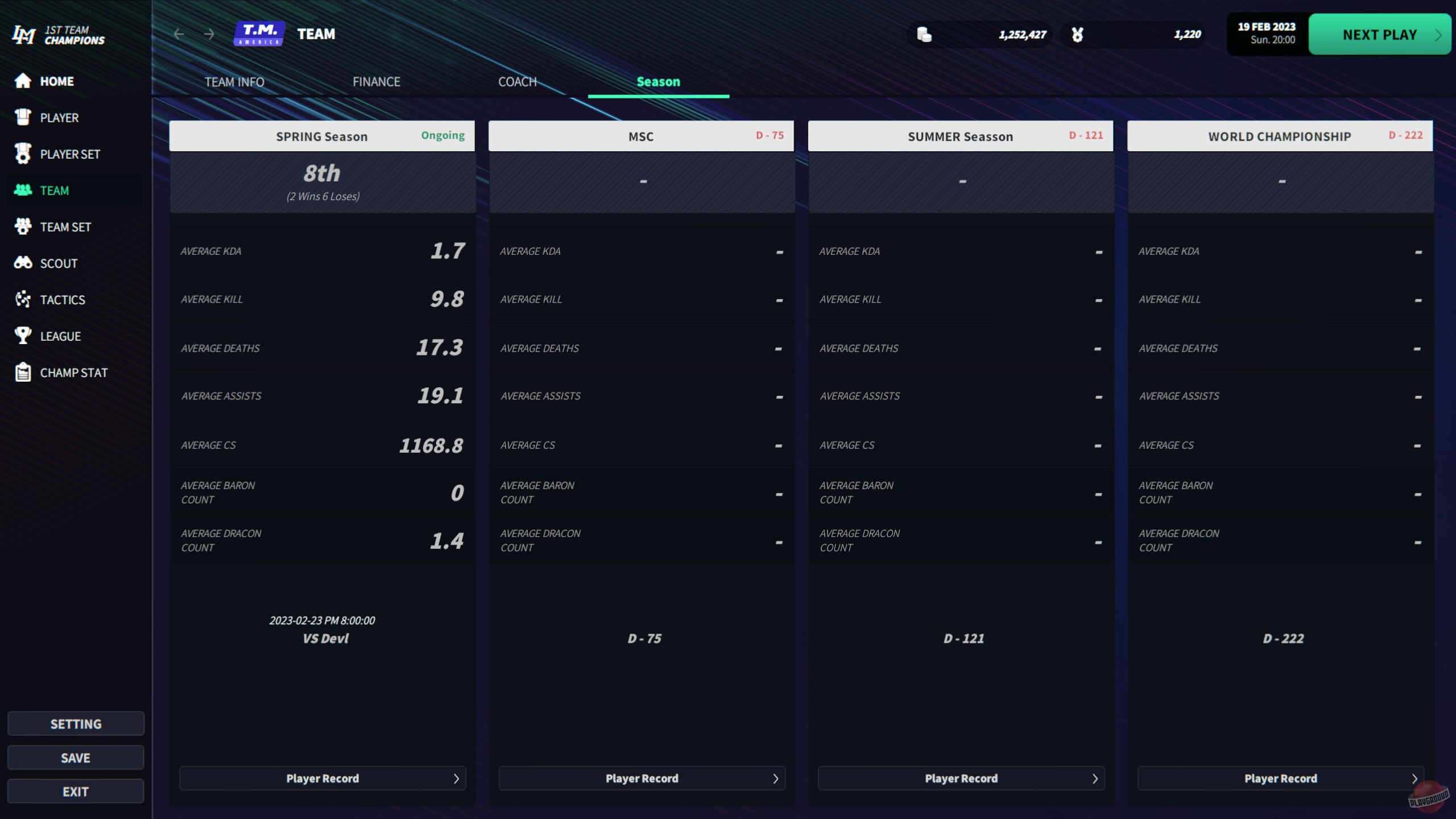Switch to the Finance tab
Image resolution: width=1456 pixels, height=819 pixels.
click(x=376, y=82)
